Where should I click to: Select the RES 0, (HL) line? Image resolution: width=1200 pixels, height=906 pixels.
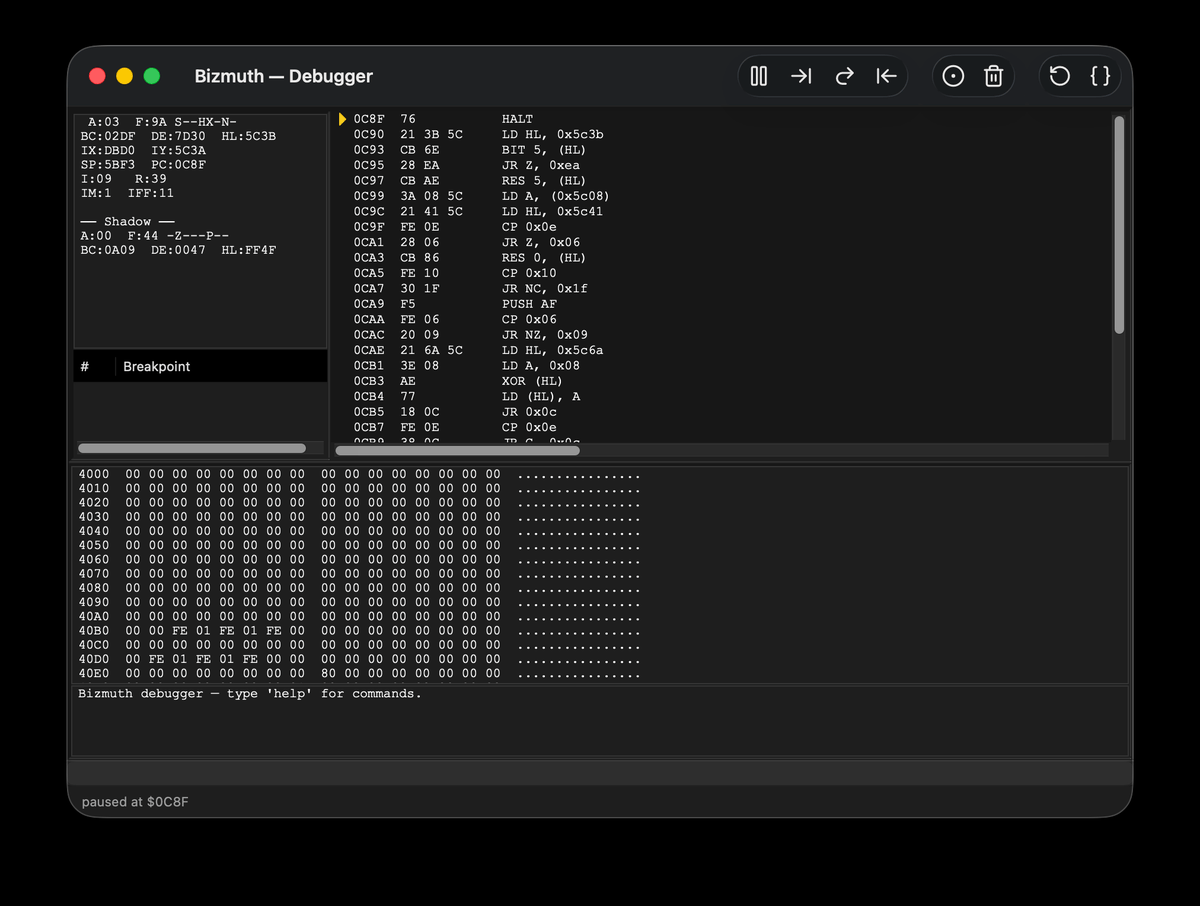(x=470, y=258)
